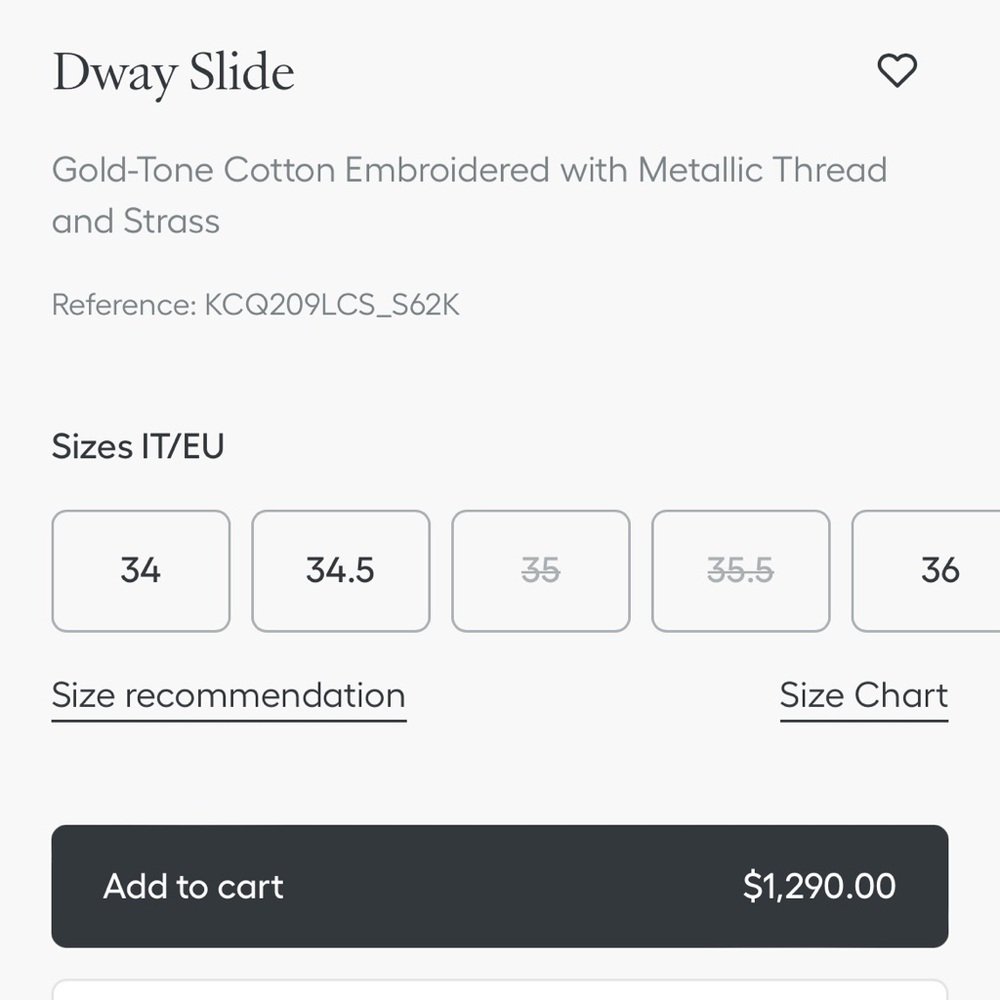Click the "Reference:" label
The width and height of the screenshot is (1000, 1000).
click(x=124, y=305)
